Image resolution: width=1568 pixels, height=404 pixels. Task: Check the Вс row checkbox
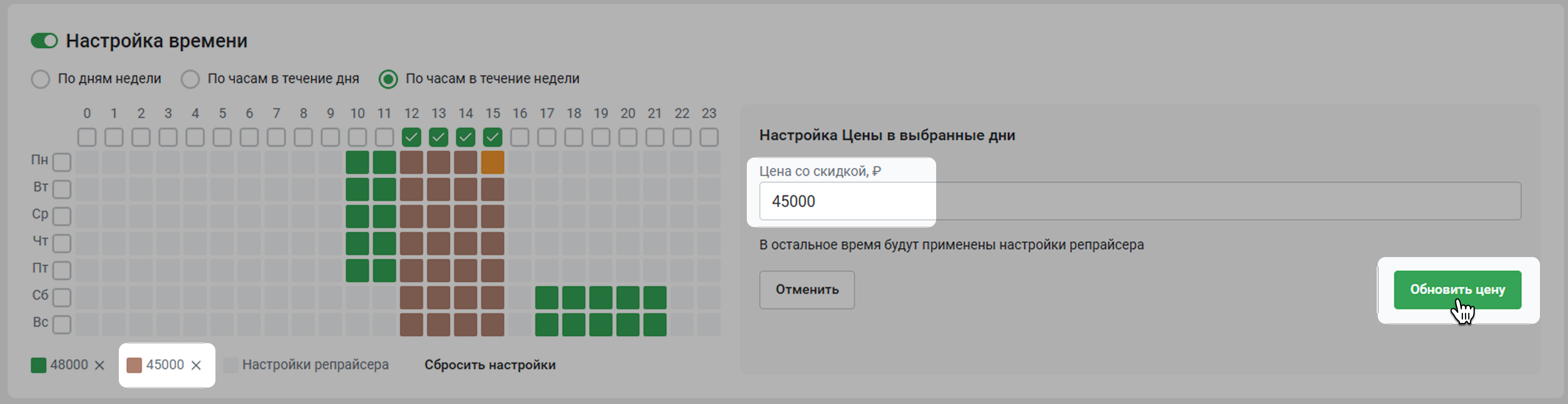[x=61, y=324]
